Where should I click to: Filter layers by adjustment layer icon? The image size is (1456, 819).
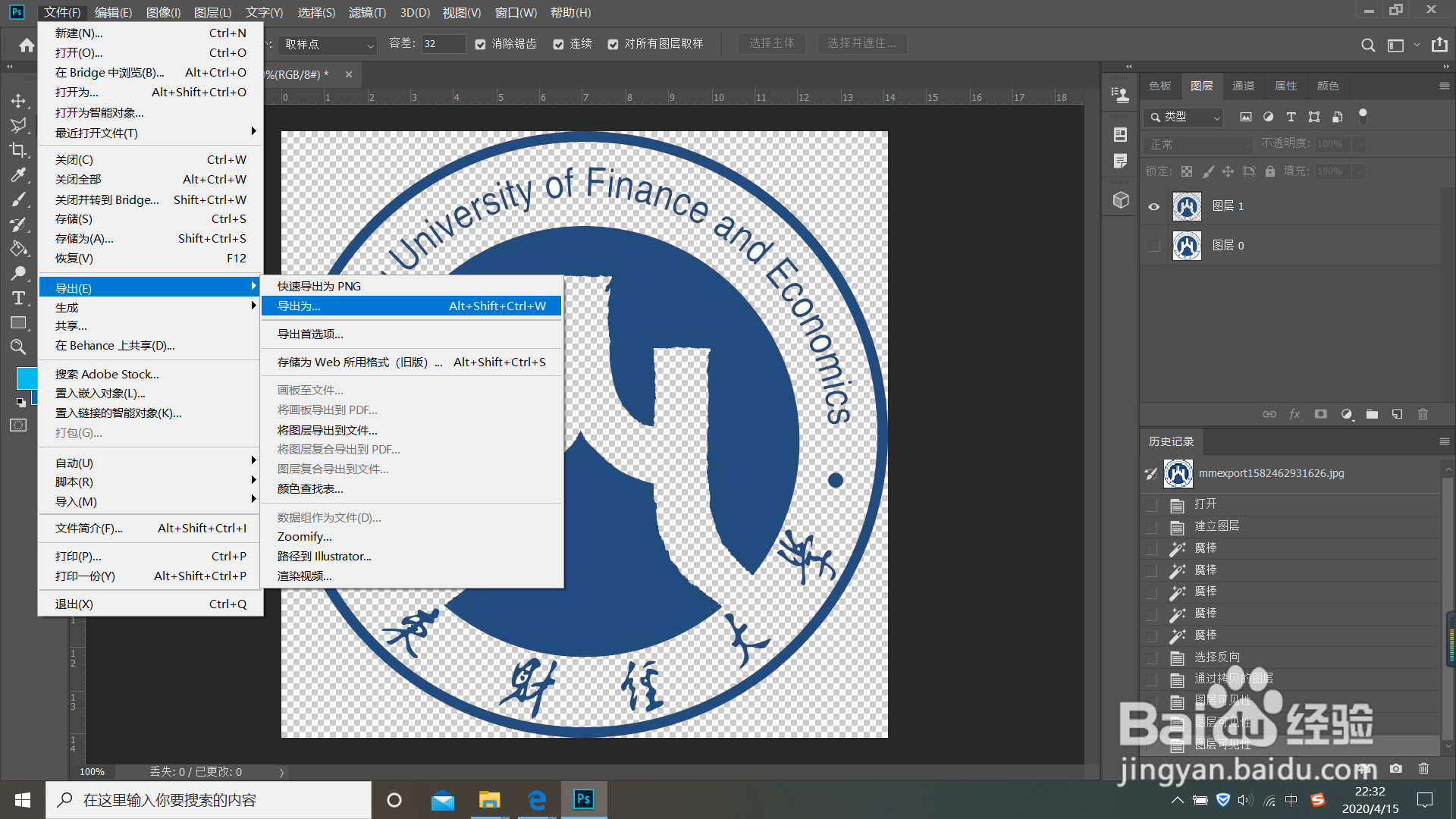[x=1268, y=117]
